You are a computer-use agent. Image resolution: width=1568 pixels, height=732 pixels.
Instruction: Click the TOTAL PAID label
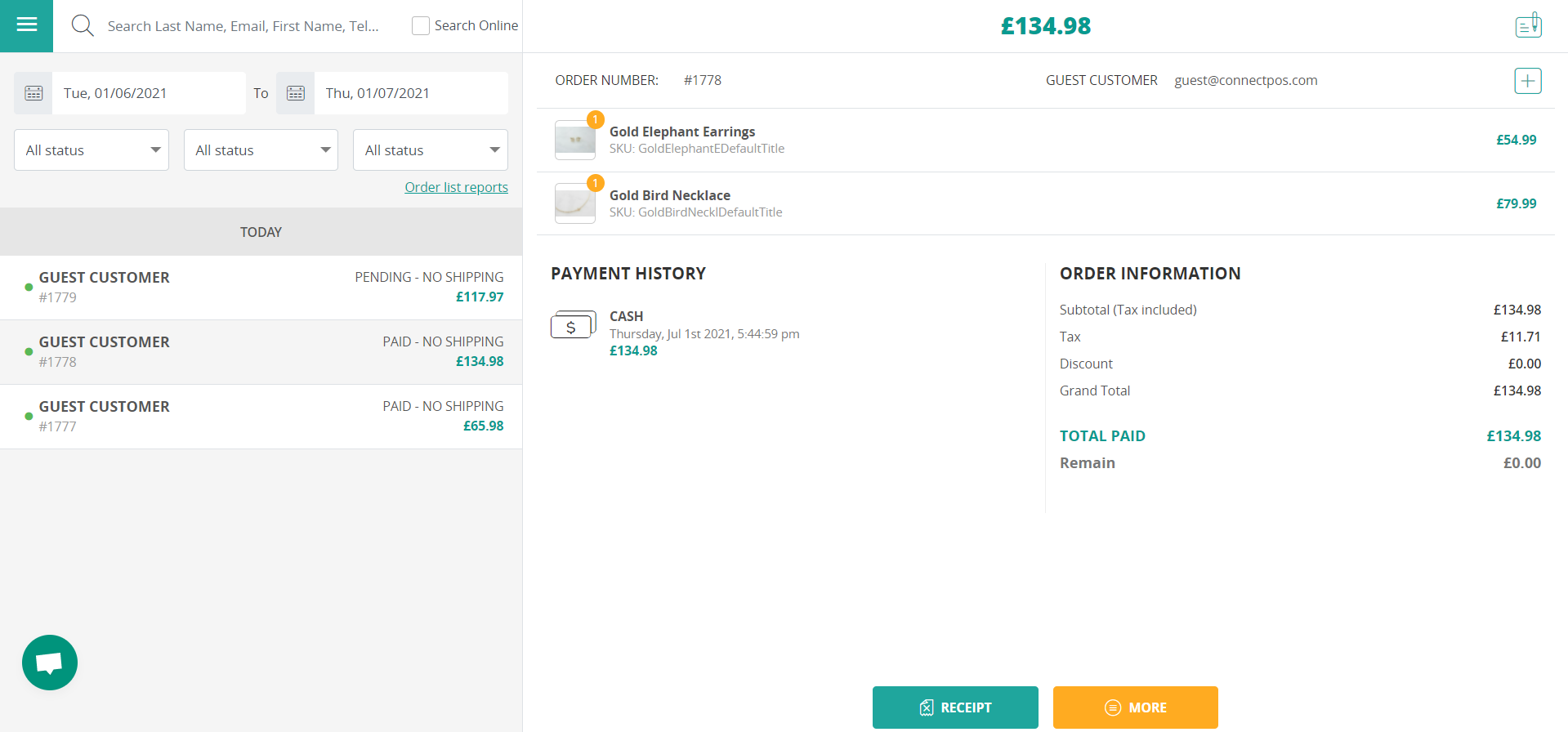point(1102,436)
